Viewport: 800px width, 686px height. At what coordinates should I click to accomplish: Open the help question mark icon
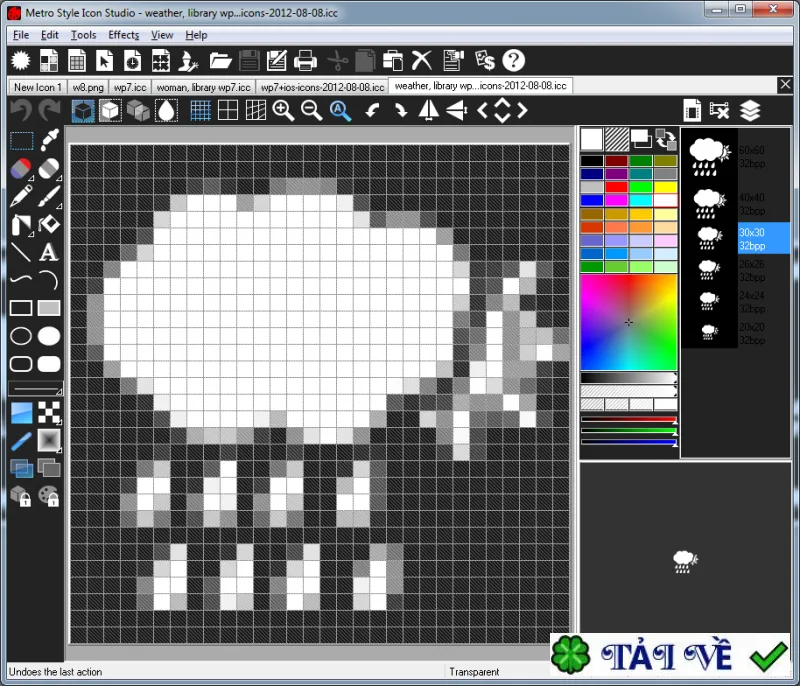(x=513, y=61)
